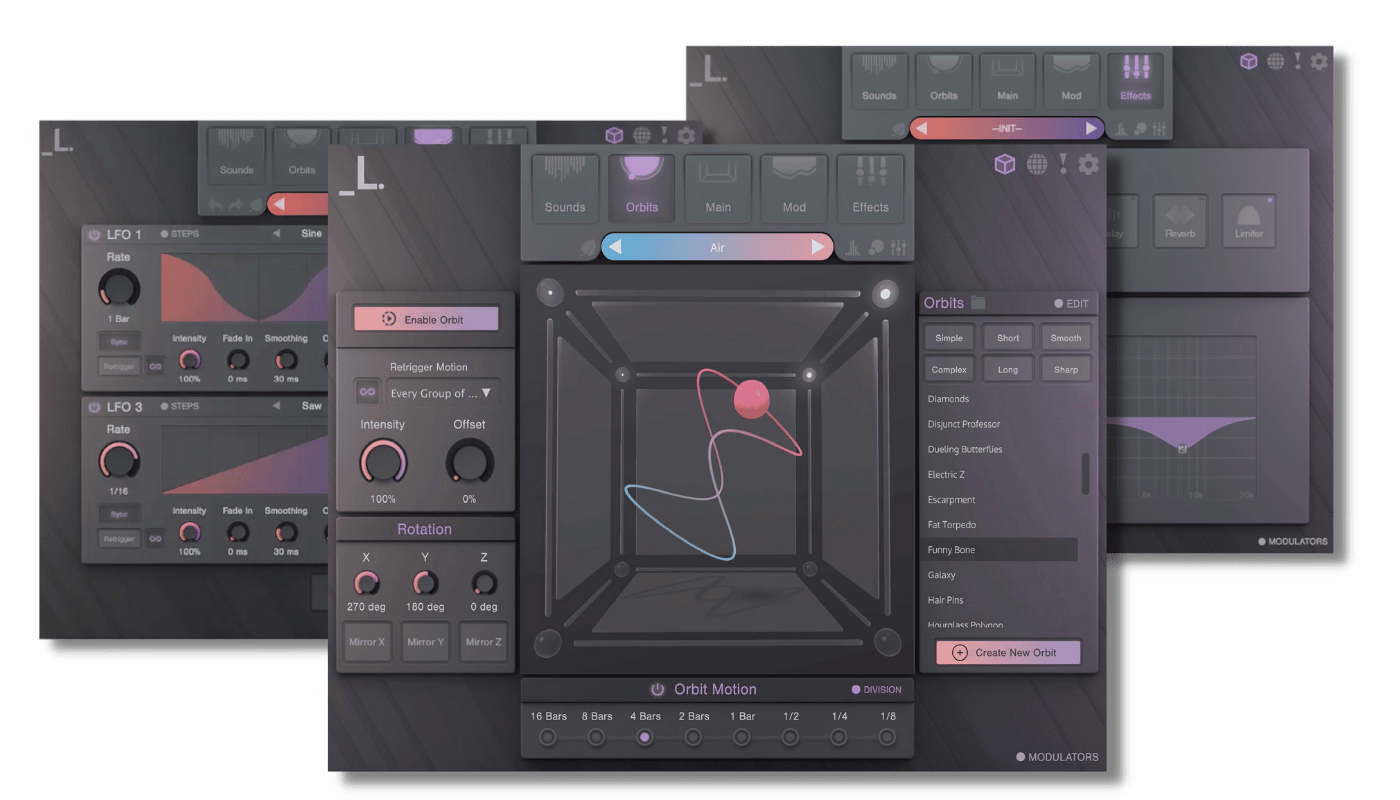This screenshot has height=800, width=1400.
Task: Click the Mirror Y button
Action: point(425,642)
